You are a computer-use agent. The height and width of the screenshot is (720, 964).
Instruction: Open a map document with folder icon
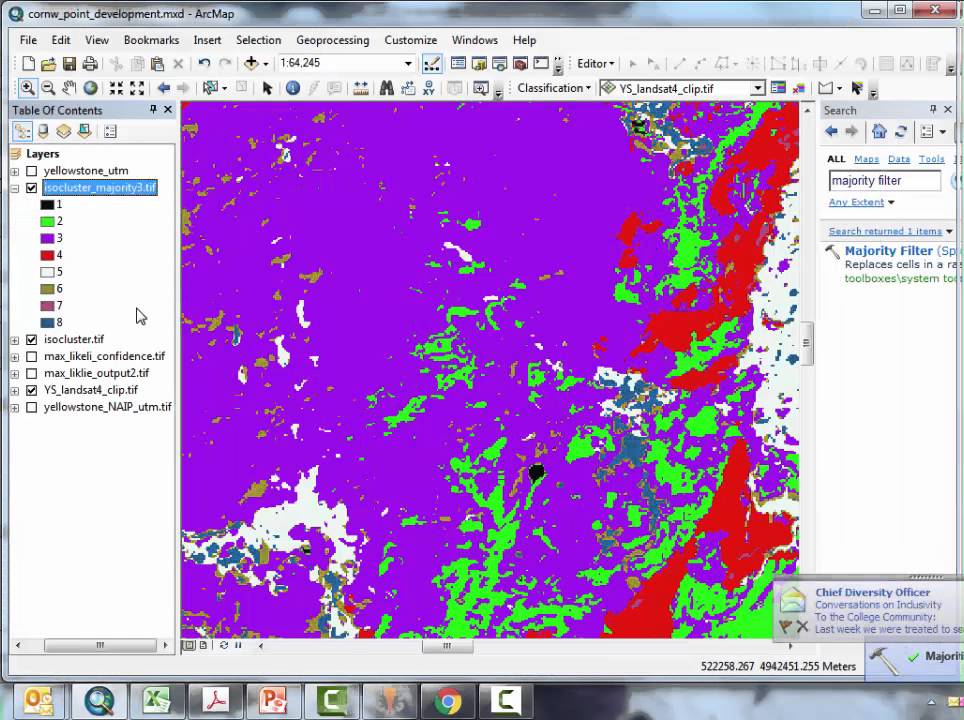coord(49,63)
